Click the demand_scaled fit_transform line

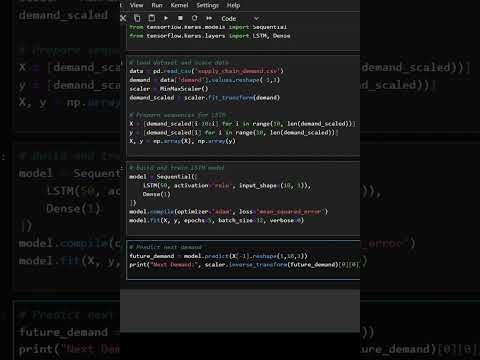[205, 98]
